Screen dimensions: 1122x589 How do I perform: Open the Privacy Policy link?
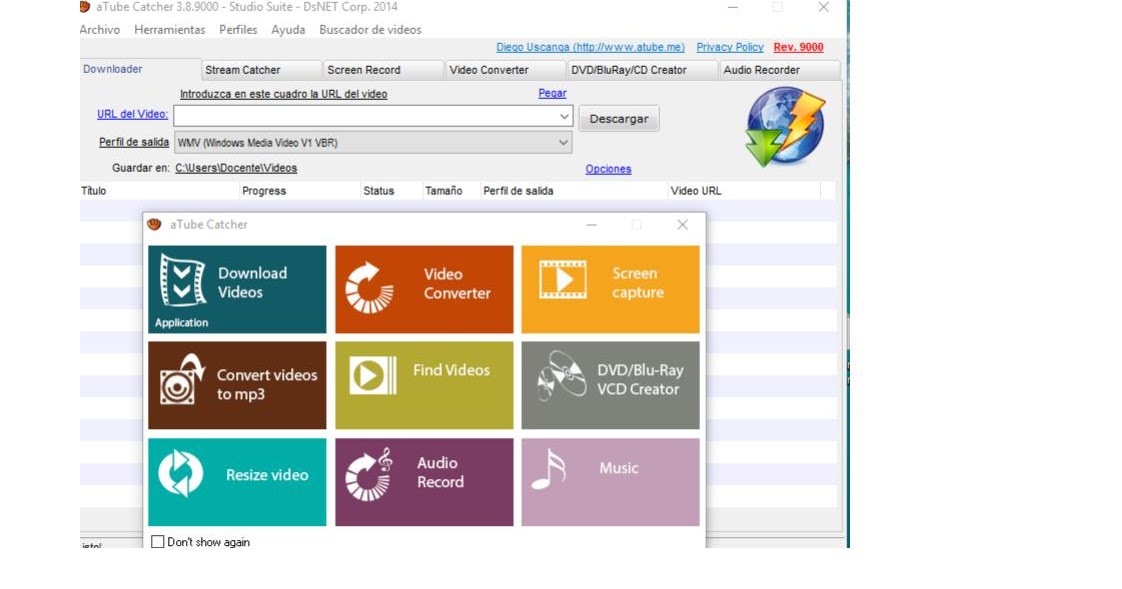coord(730,47)
